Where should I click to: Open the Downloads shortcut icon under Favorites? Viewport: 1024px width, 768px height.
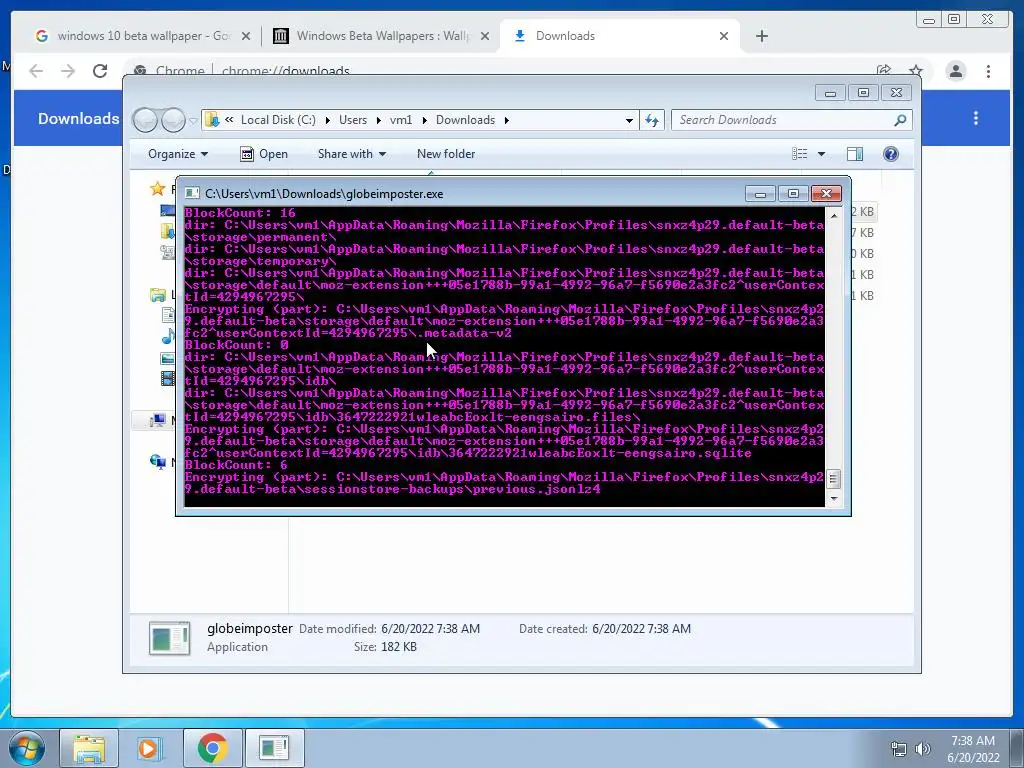(x=168, y=231)
